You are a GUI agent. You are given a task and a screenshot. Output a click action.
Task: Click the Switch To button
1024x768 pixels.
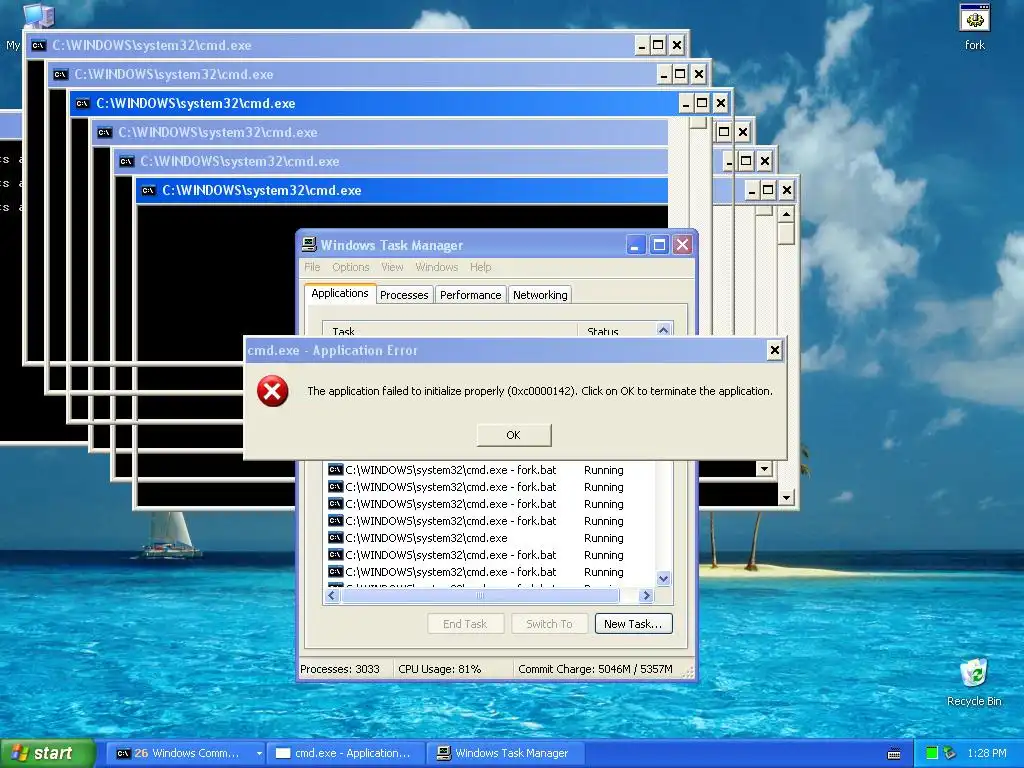(549, 624)
